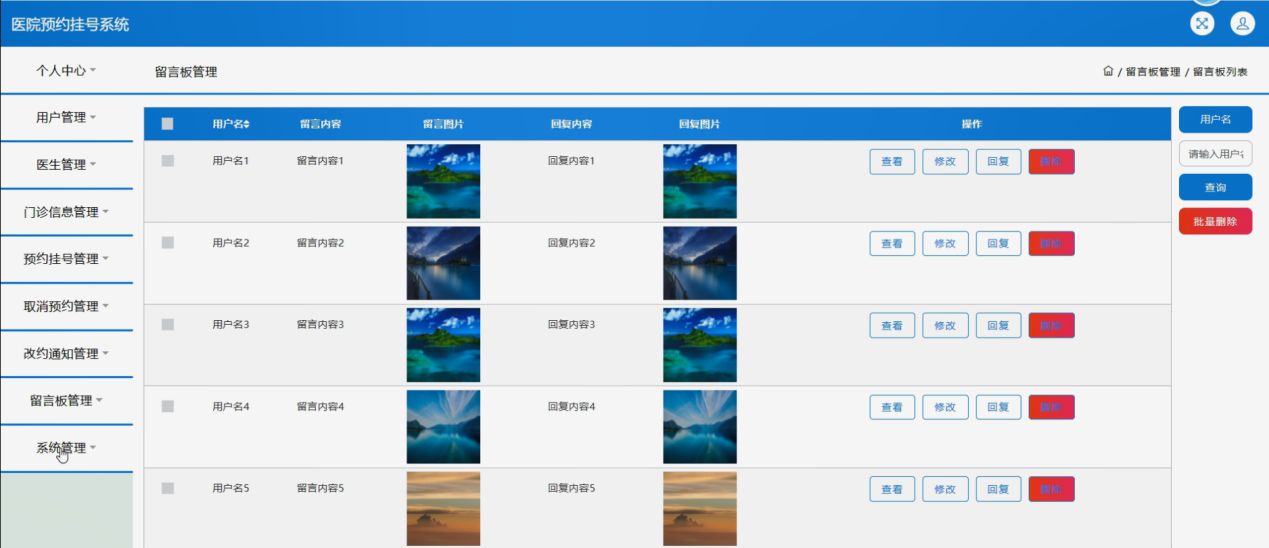Delete the 用户名4 row
The image size is (1269, 548).
tap(1051, 408)
